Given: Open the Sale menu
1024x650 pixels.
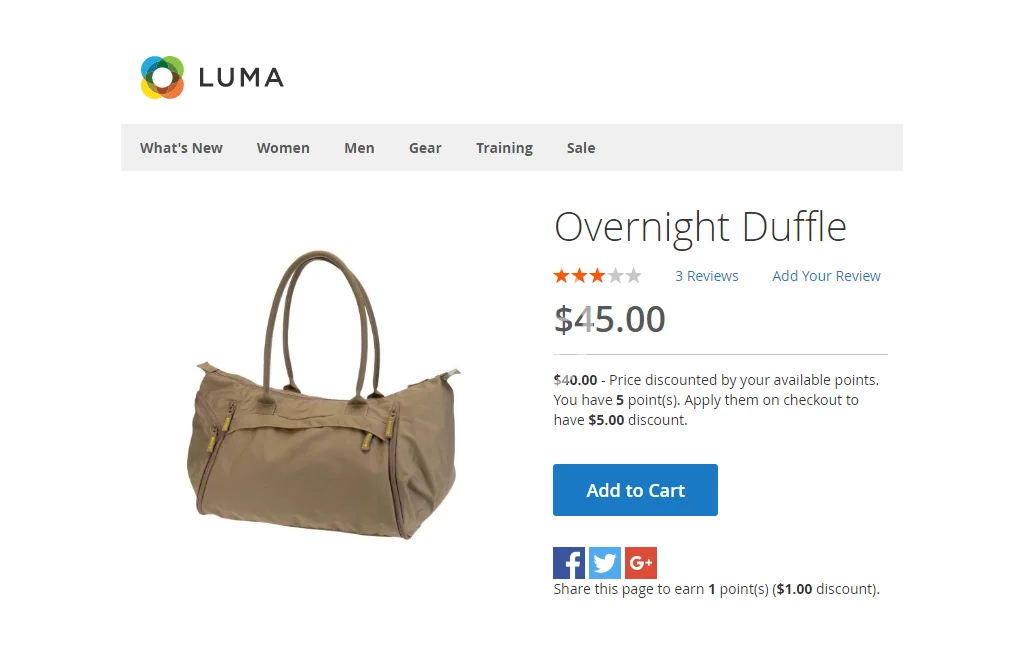Looking at the screenshot, I should [581, 148].
